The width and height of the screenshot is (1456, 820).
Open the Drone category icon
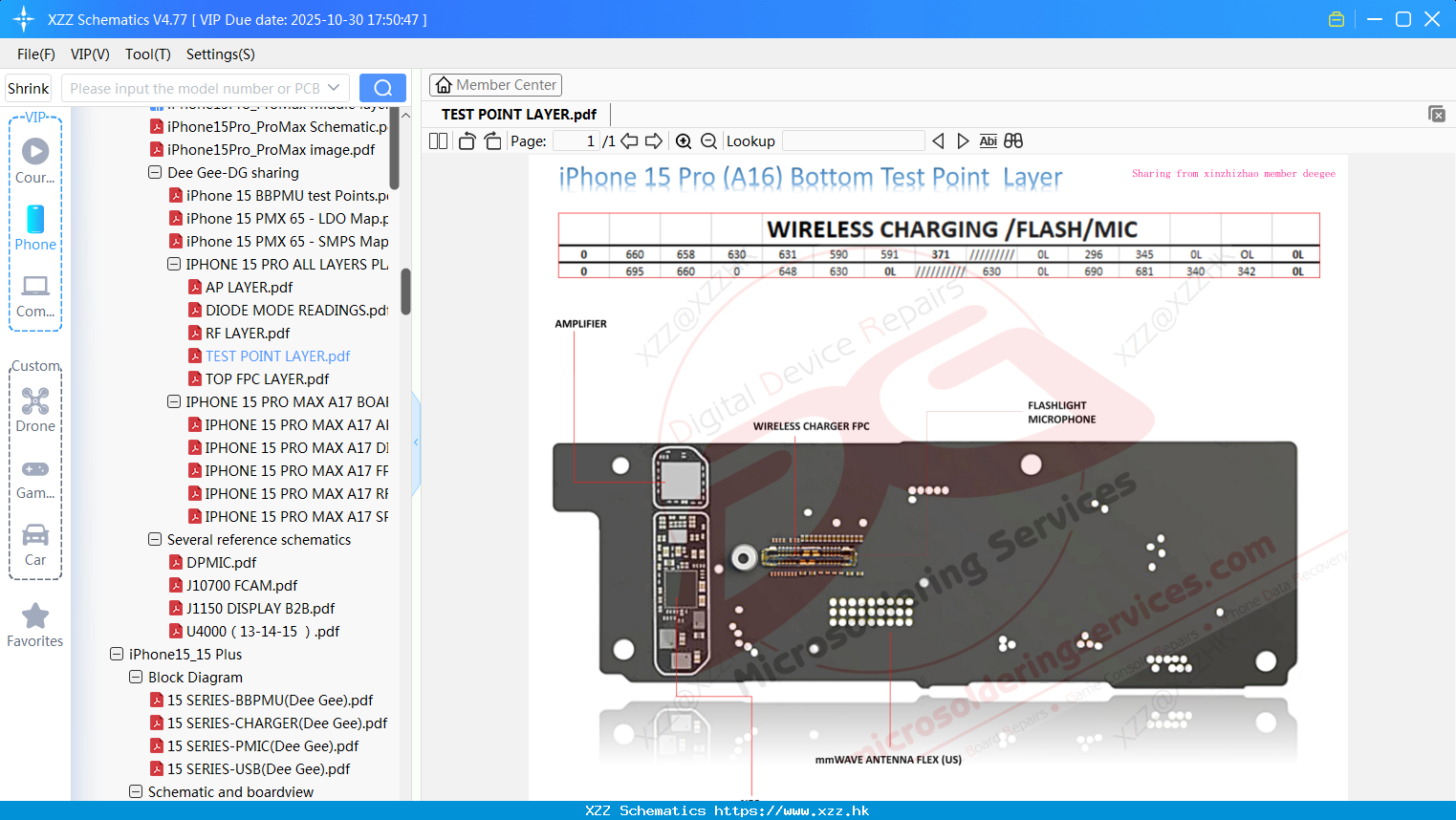pos(35,400)
